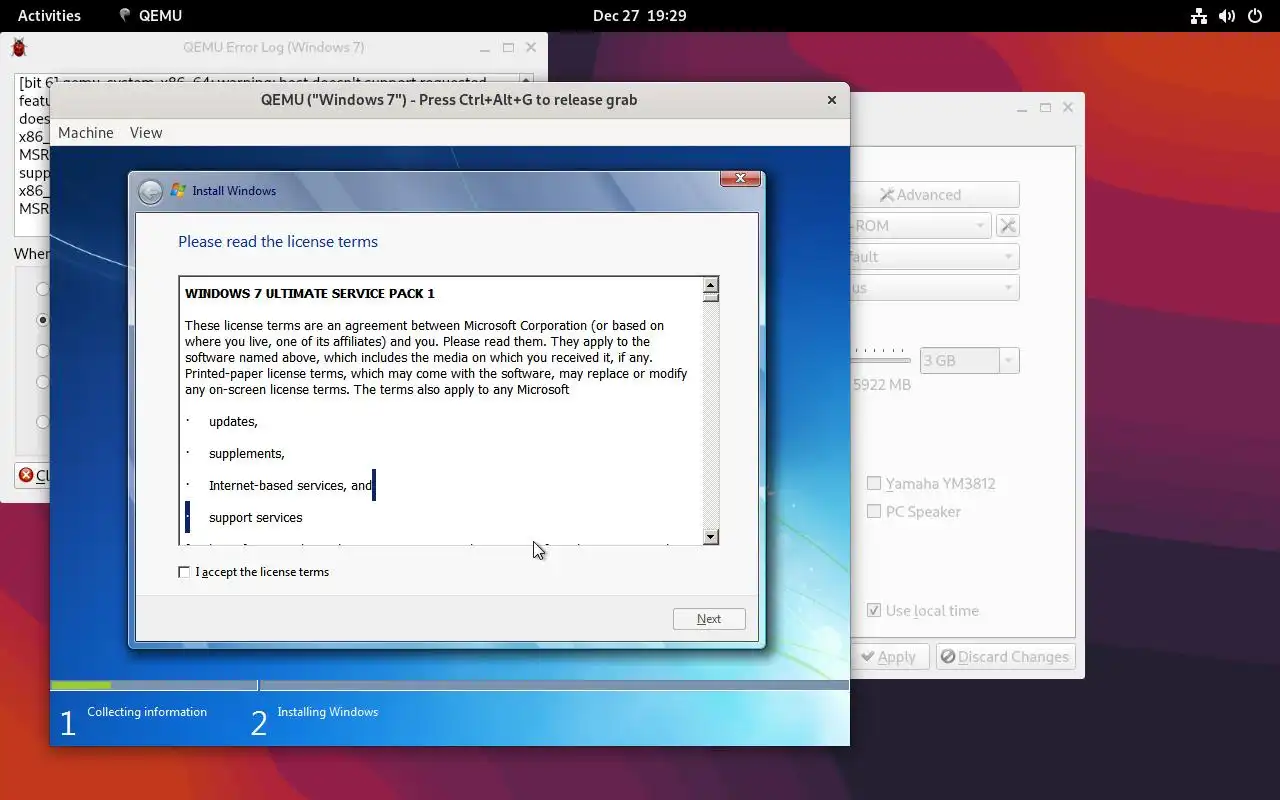Close the QEMU Error Log window
The image size is (1280, 800).
[531, 47]
